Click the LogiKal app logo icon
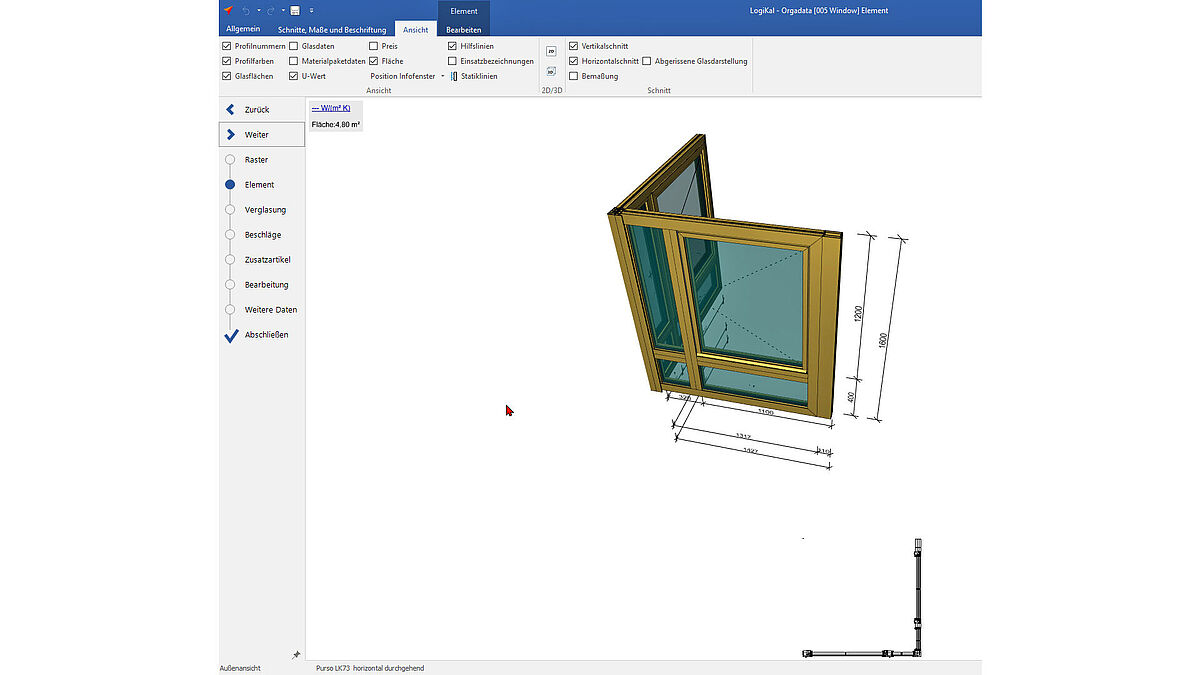This screenshot has width=1200, height=675. (228, 10)
